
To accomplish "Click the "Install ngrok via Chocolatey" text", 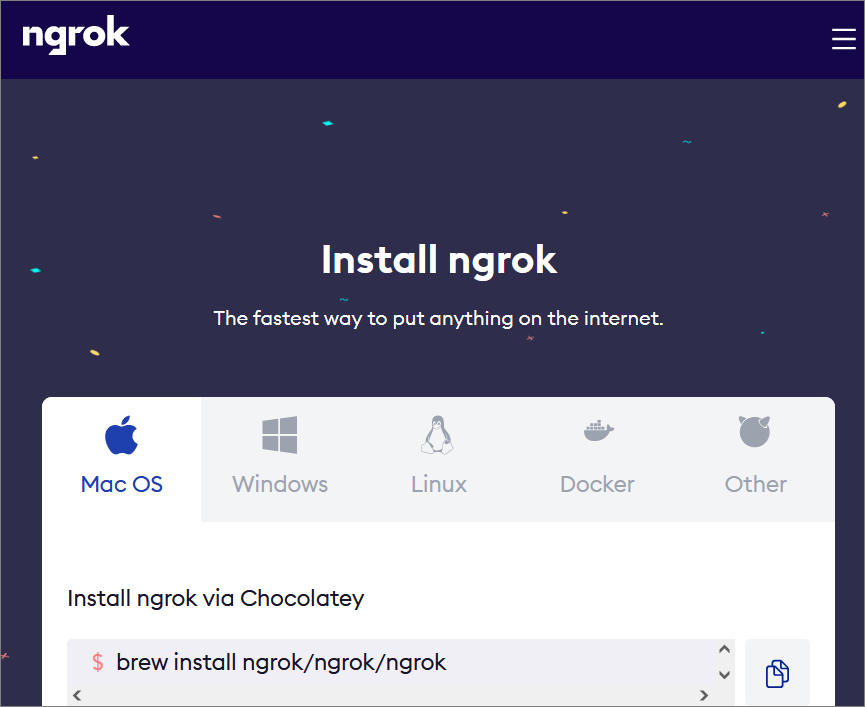I will pyautogui.click(x=216, y=598).
